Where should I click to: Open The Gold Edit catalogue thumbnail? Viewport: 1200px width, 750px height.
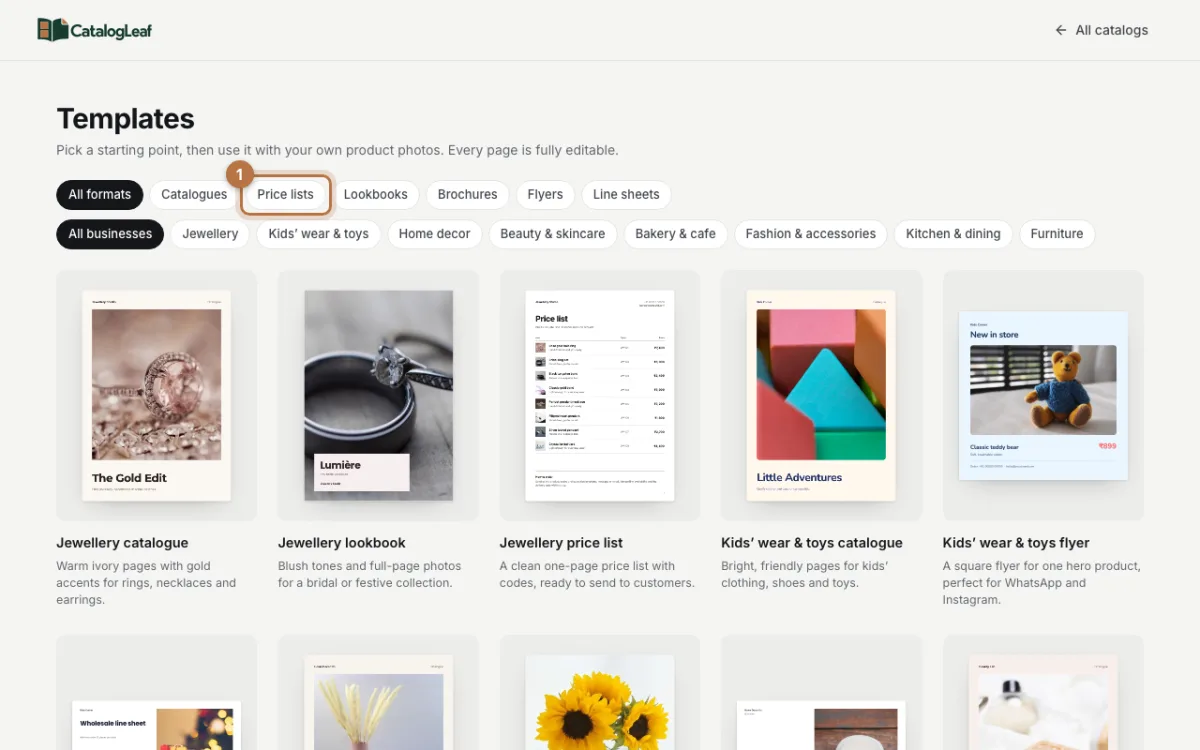(156, 395)
